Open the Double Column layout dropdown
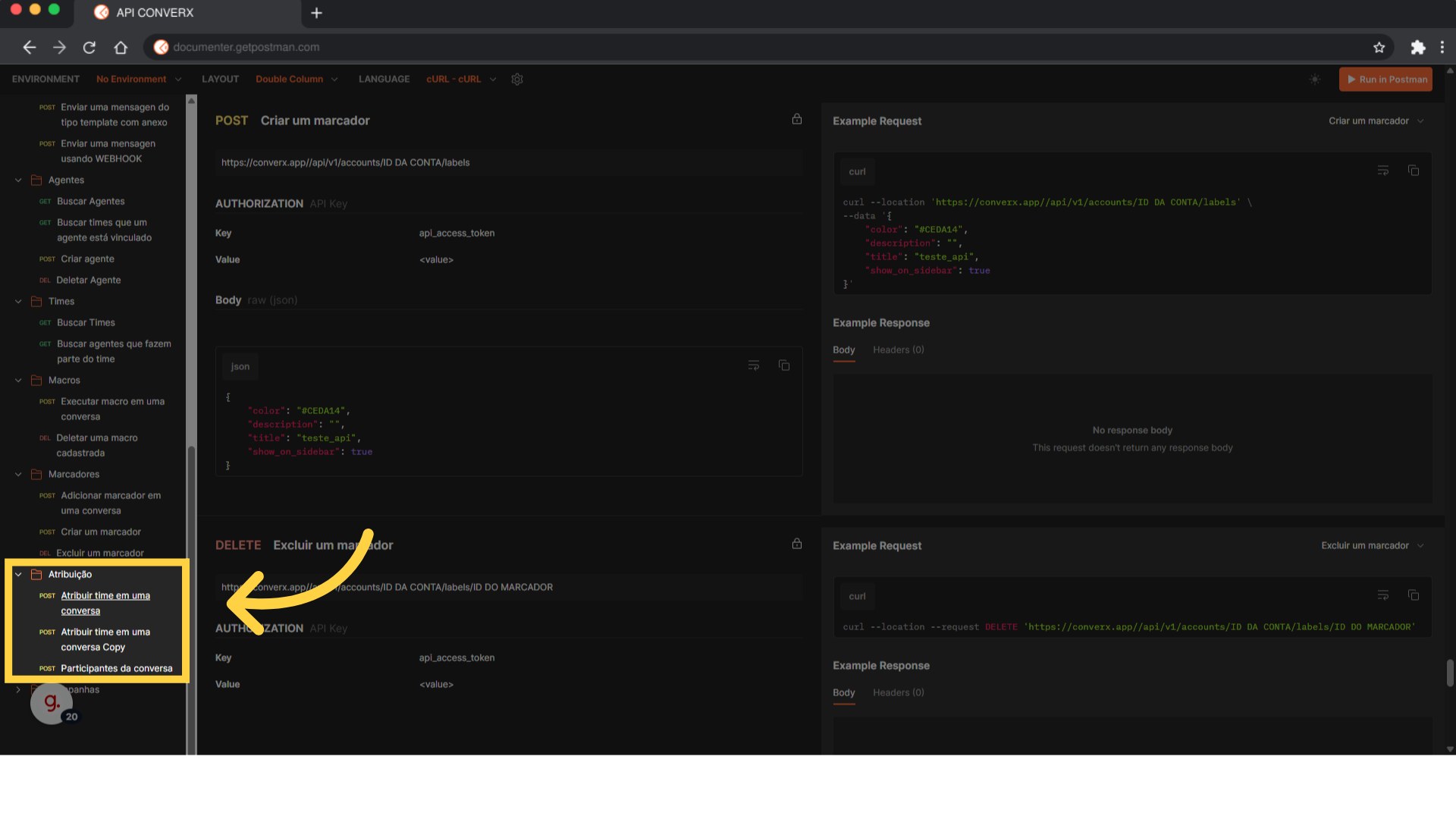 coord(297,79)
